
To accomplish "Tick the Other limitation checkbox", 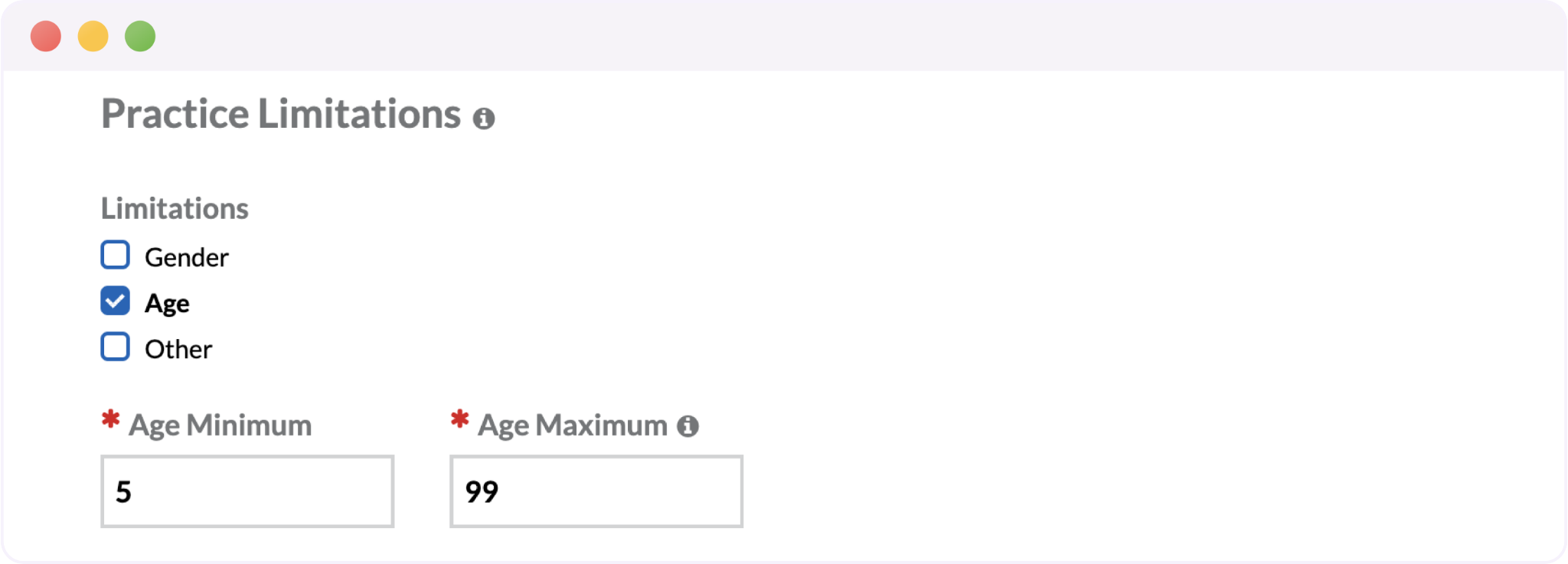I will click(x=116, y=347).
